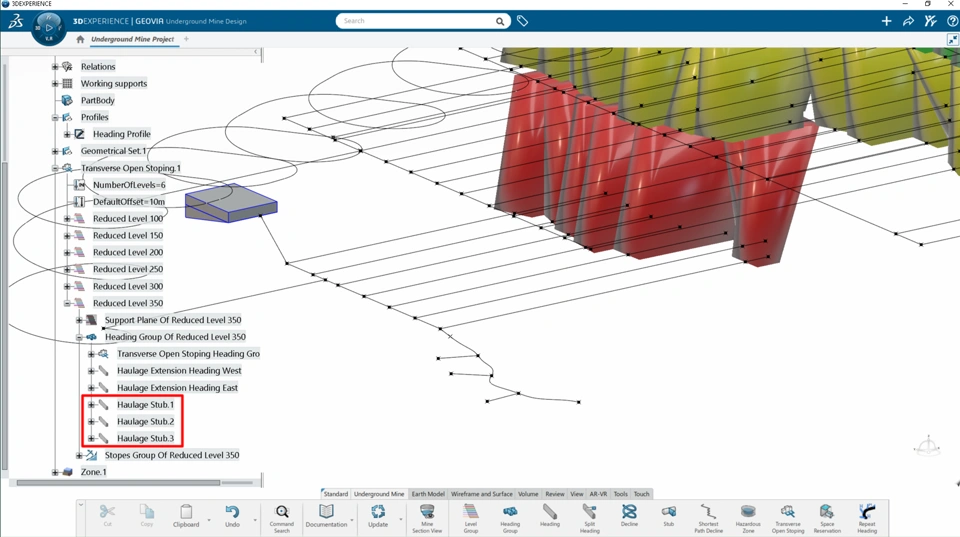Screen dimensions: 960x537
Task: Expand the Geometrical Set.1 node
Action: tap(55, 151)
